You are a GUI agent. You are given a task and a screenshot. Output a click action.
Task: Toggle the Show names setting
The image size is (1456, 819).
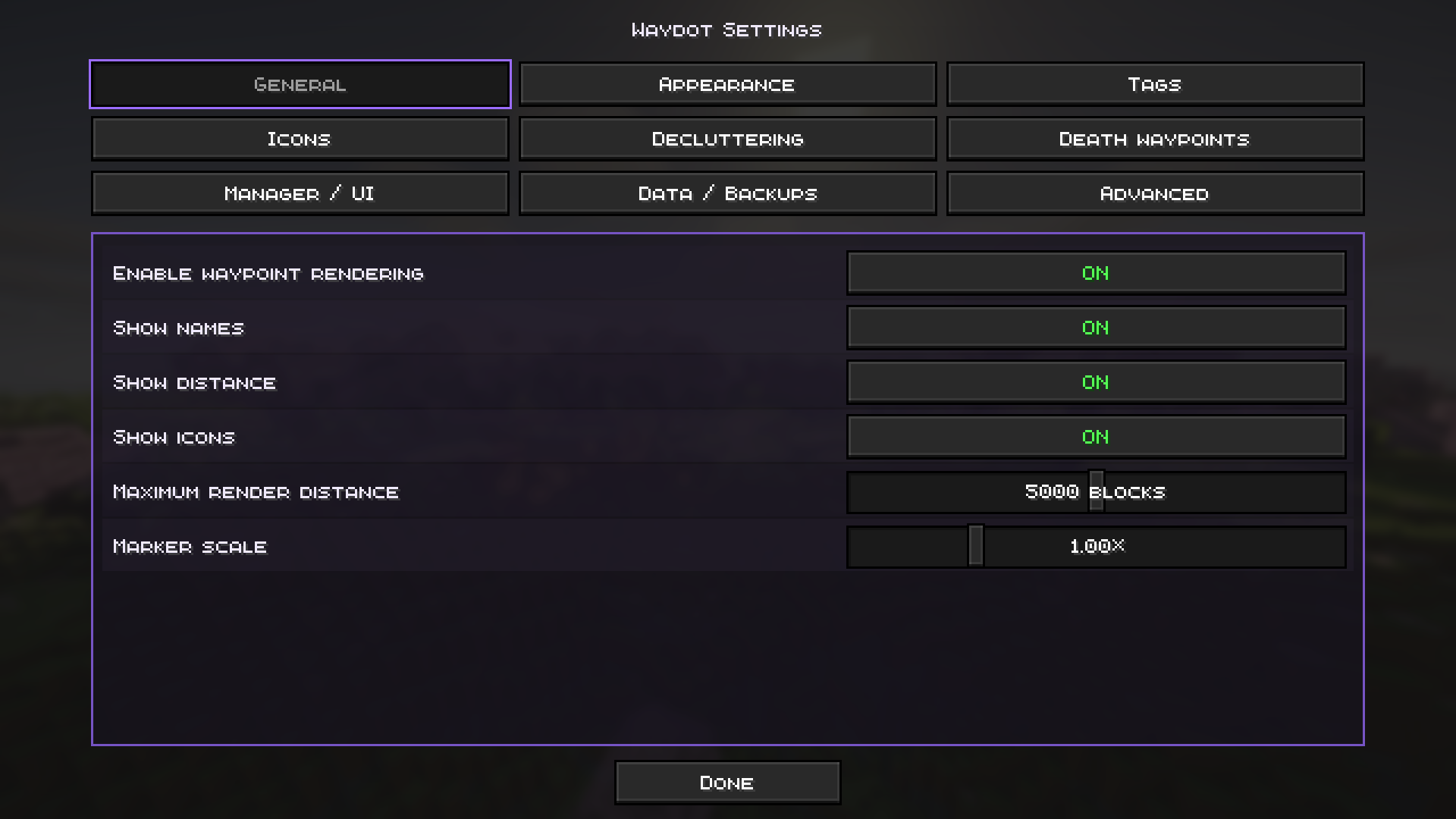tap(1096, 328)
